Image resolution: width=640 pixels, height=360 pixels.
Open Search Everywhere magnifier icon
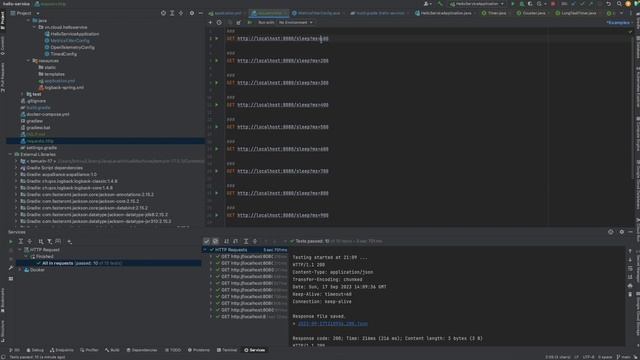(x=619, y=4)
